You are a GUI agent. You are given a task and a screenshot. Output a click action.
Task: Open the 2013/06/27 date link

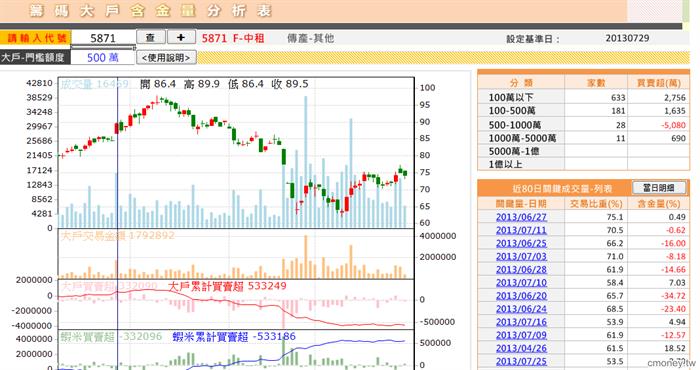tap(521, 217)
